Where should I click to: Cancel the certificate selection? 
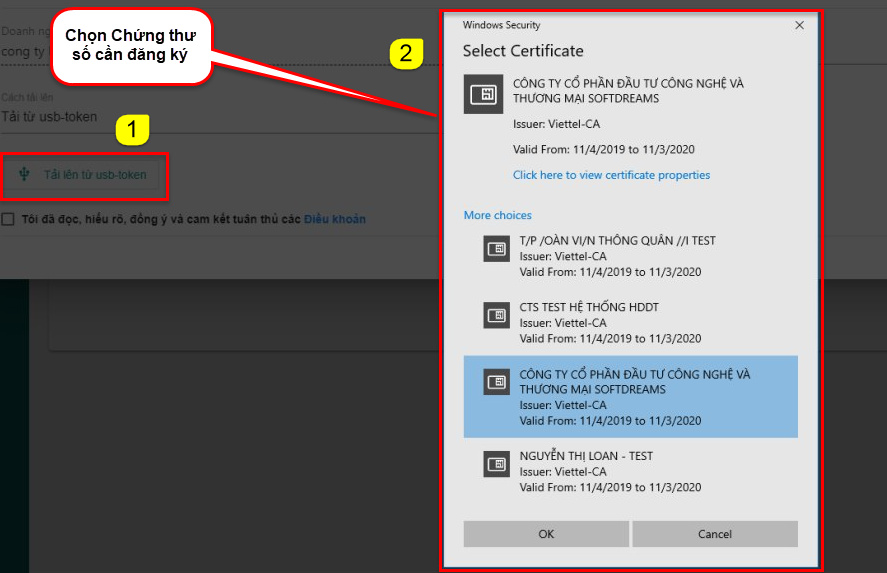coord(715,534)
